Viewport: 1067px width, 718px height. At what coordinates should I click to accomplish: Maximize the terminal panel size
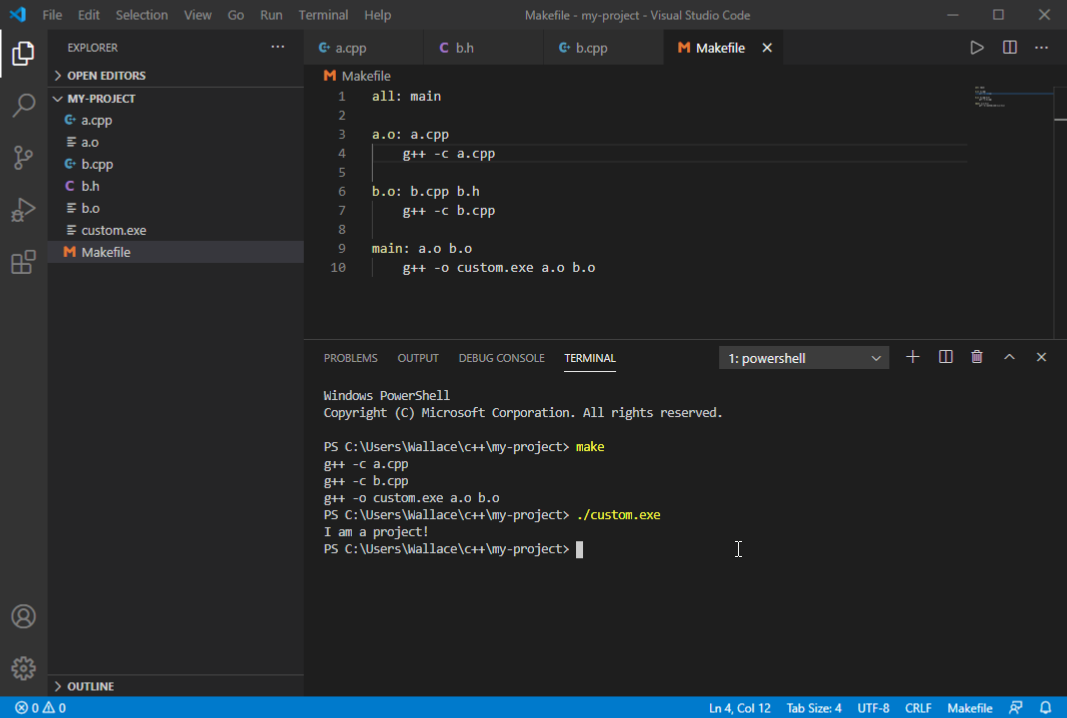[x=1009, y=357]
